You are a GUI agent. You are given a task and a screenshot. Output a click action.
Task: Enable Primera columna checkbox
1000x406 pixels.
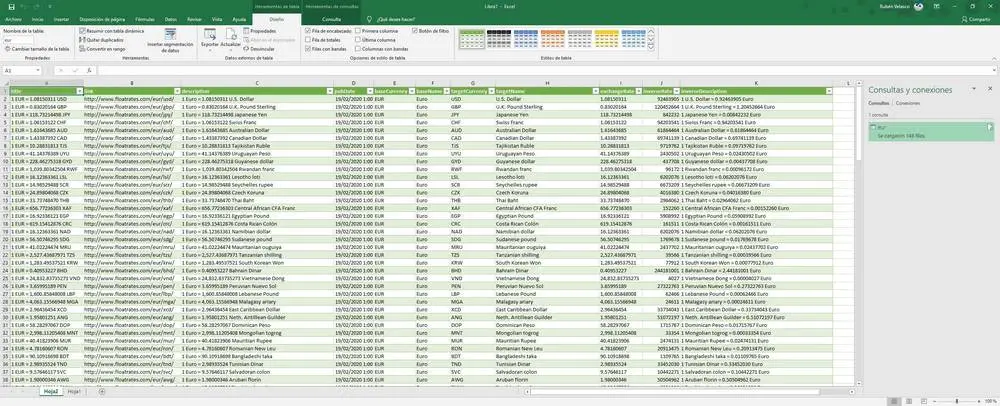pos(358,31)
